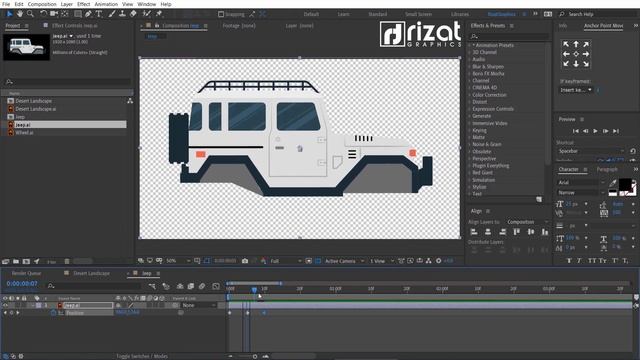Open Align Layers to Composition dropdown
This screenshot has height=360, width=640.
(x=528, y=222)
